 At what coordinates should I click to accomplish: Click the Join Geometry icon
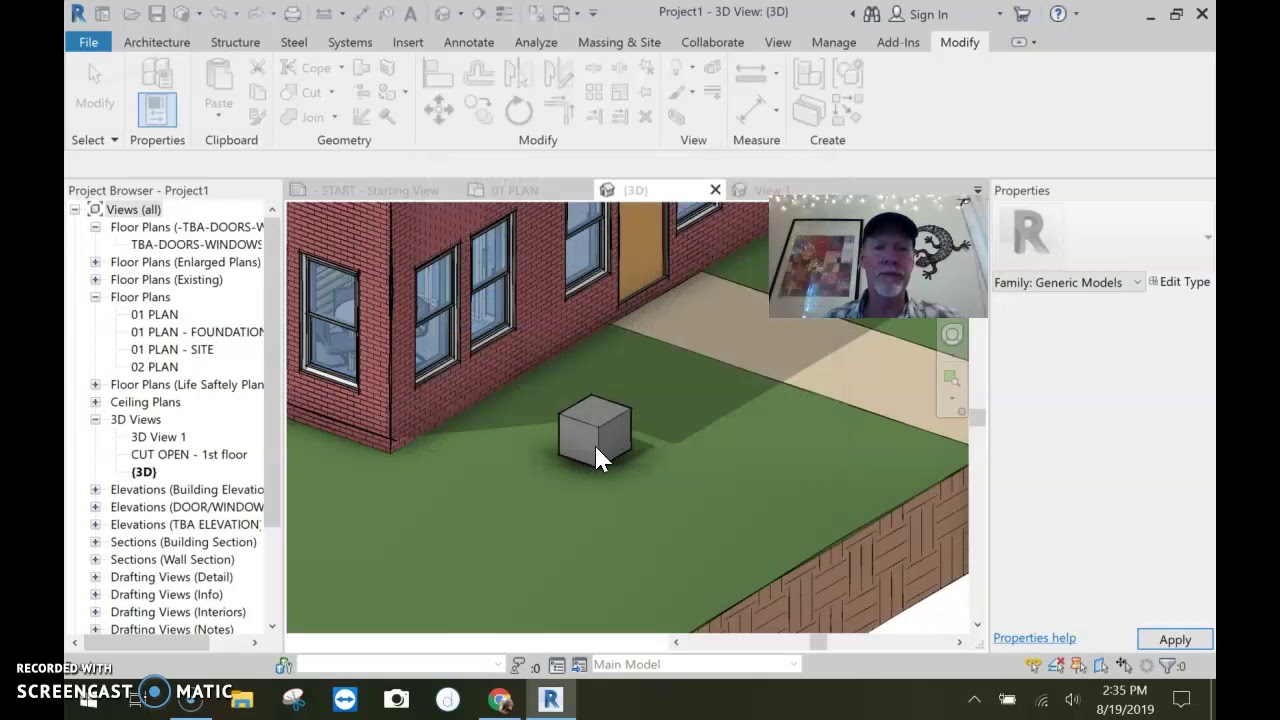[x=289, y=117]
